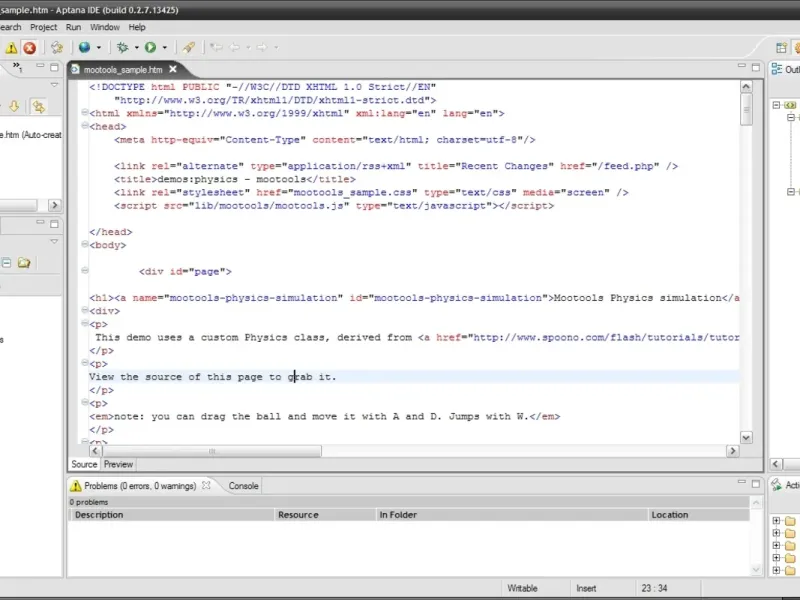Viewport: 800px width, 600px height.
Task: Click the green Run button icon
Action: tap(150, 47)
